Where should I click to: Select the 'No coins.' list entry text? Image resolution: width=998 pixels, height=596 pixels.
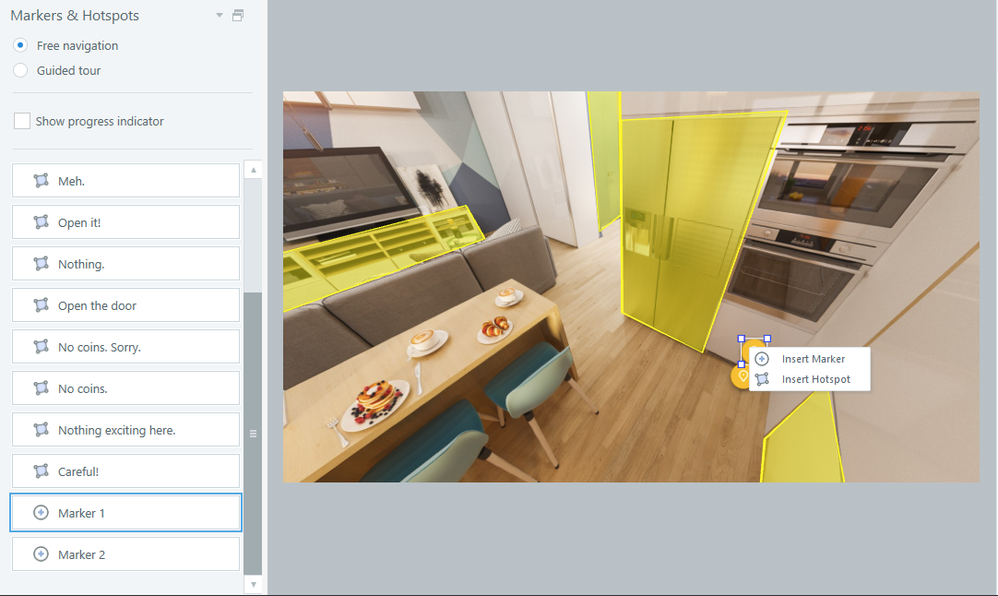(x=83, y=389)
